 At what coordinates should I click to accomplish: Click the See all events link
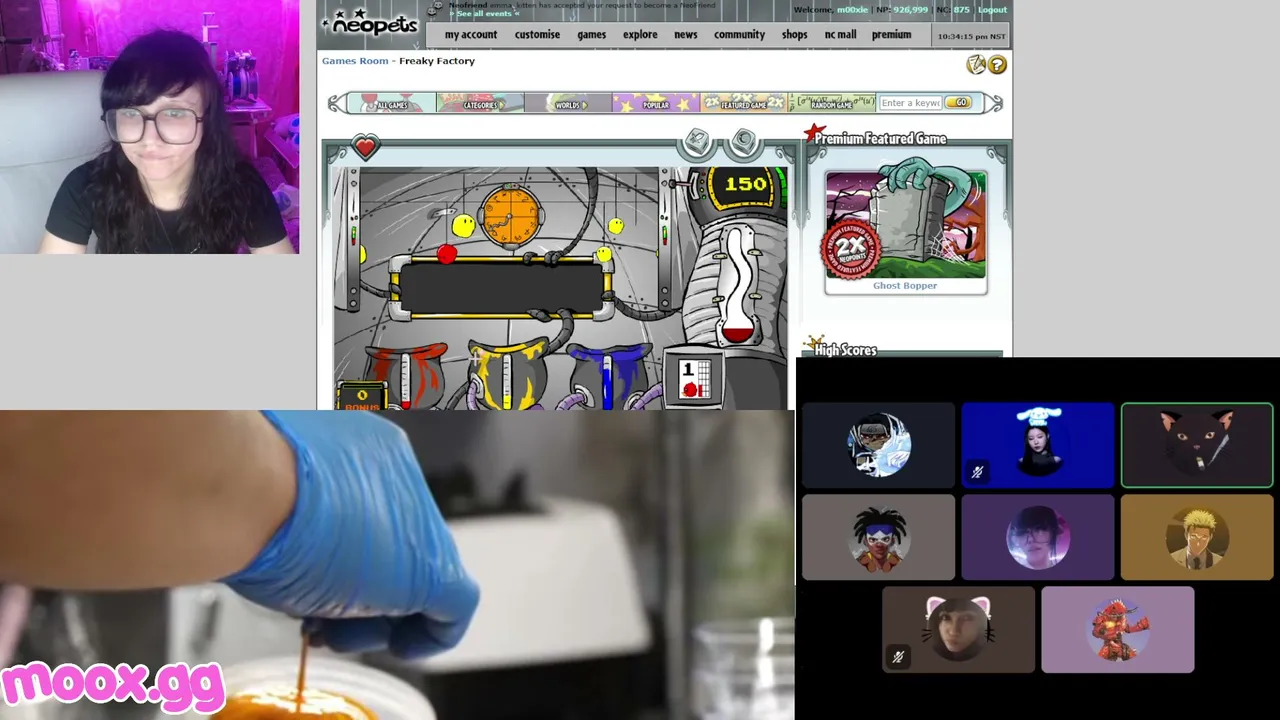[x=485, y=14]
